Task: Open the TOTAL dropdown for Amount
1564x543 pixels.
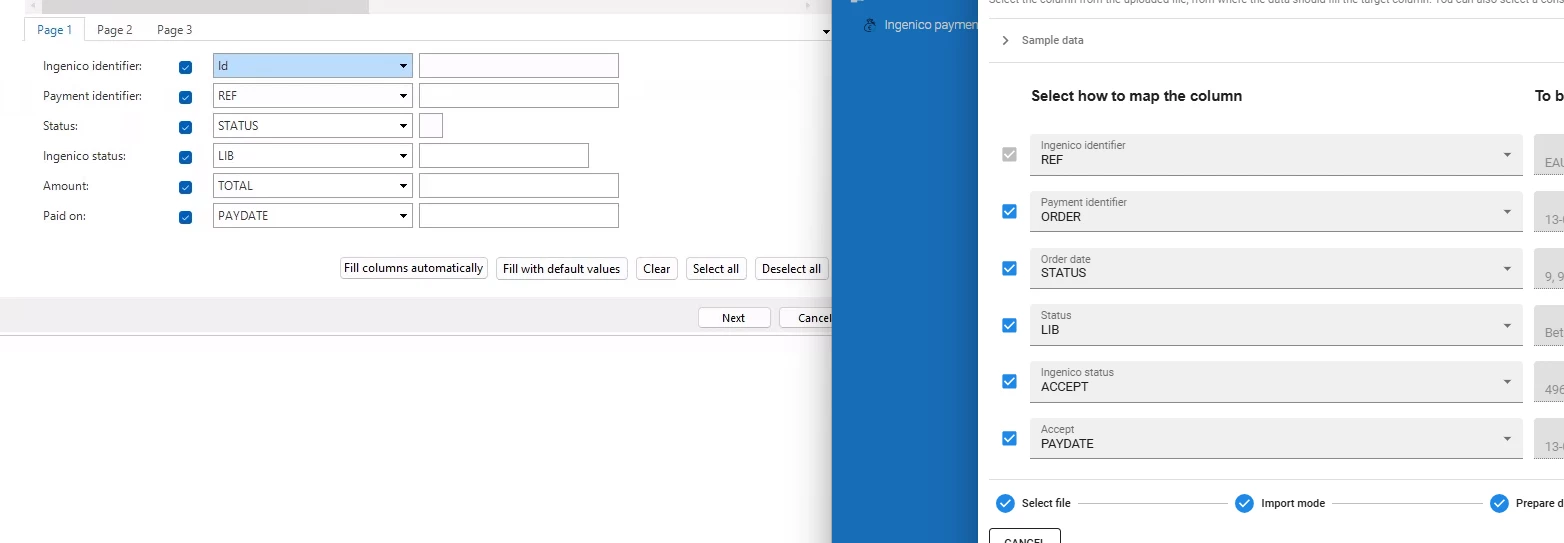Action: (x=313, y=186)
